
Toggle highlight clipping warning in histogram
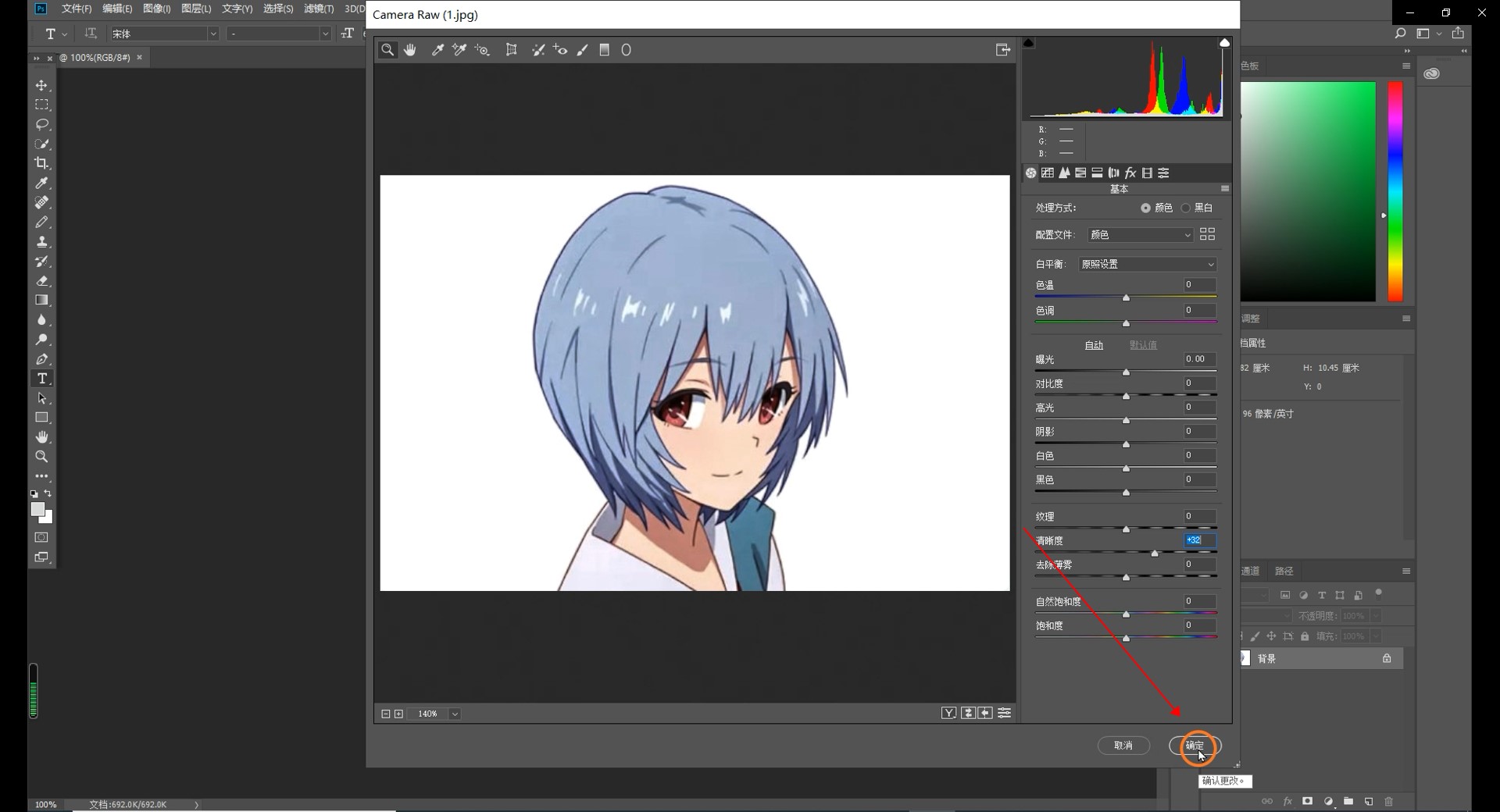(1224, 43)
